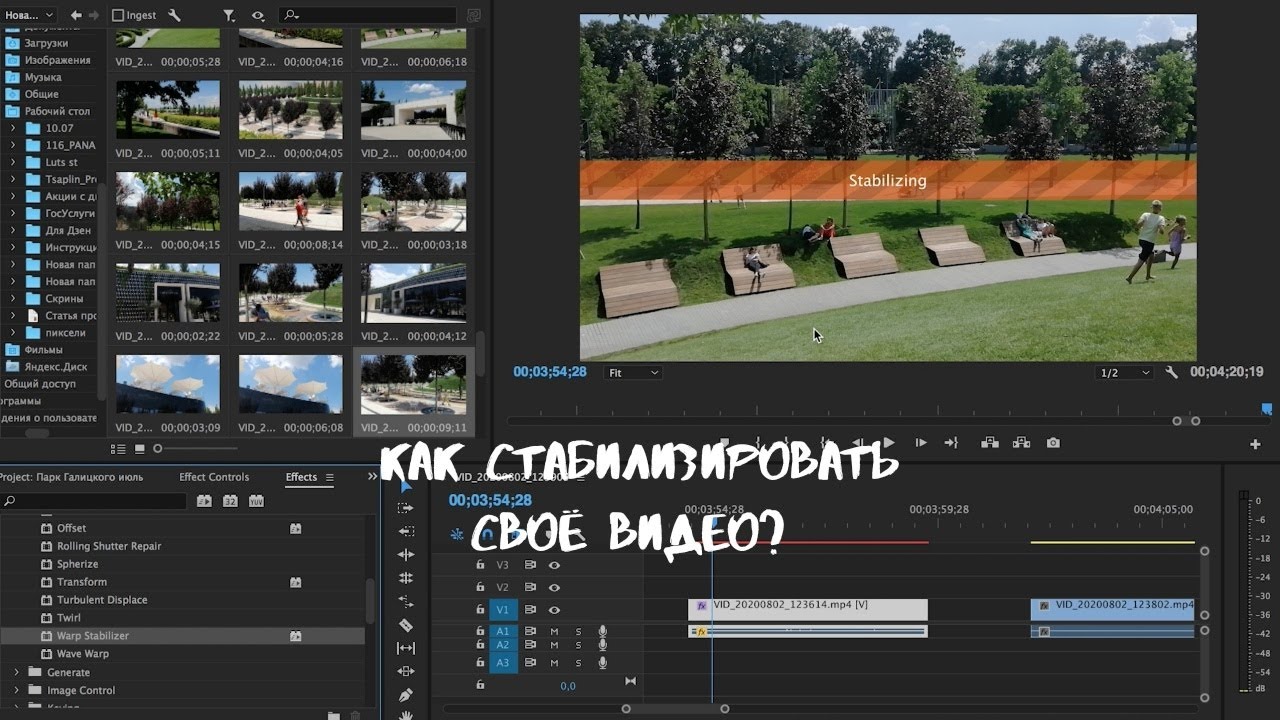The height and width of the screenshot is (720, 1280).
Task: Go back in Media Browser
Action: (x=74, y=15)
